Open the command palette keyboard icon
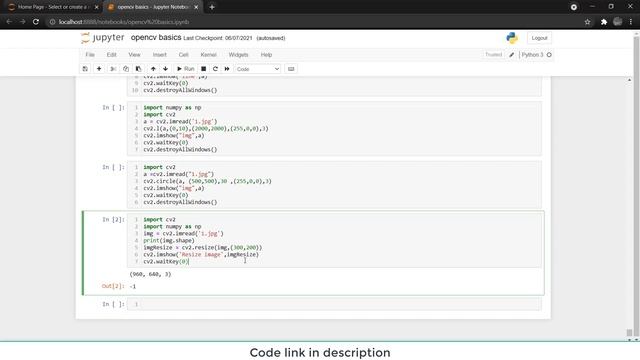The height and width of the screenshot is (360, 640). click(x=291, y=69)
